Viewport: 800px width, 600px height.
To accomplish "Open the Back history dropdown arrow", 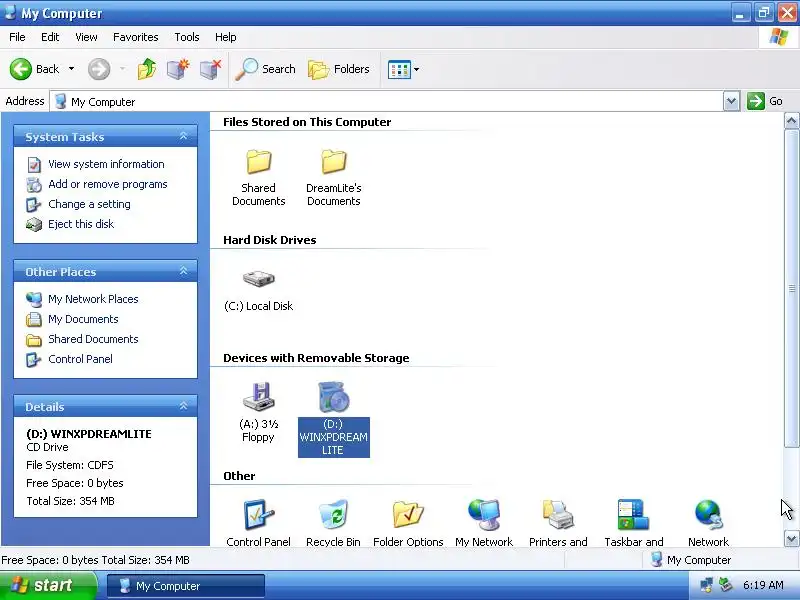I will click(x=71, y=69).
